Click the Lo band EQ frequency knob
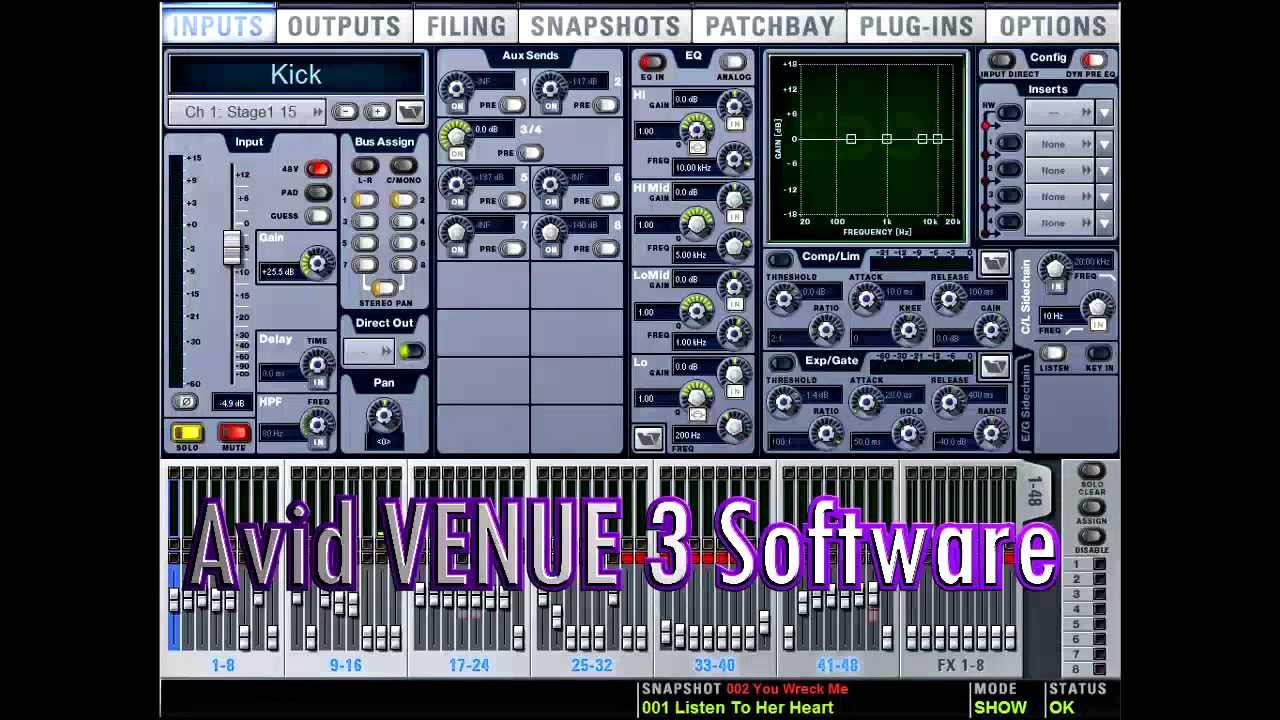The width and height of the screenshot is (1280, 720). (735, 426)
